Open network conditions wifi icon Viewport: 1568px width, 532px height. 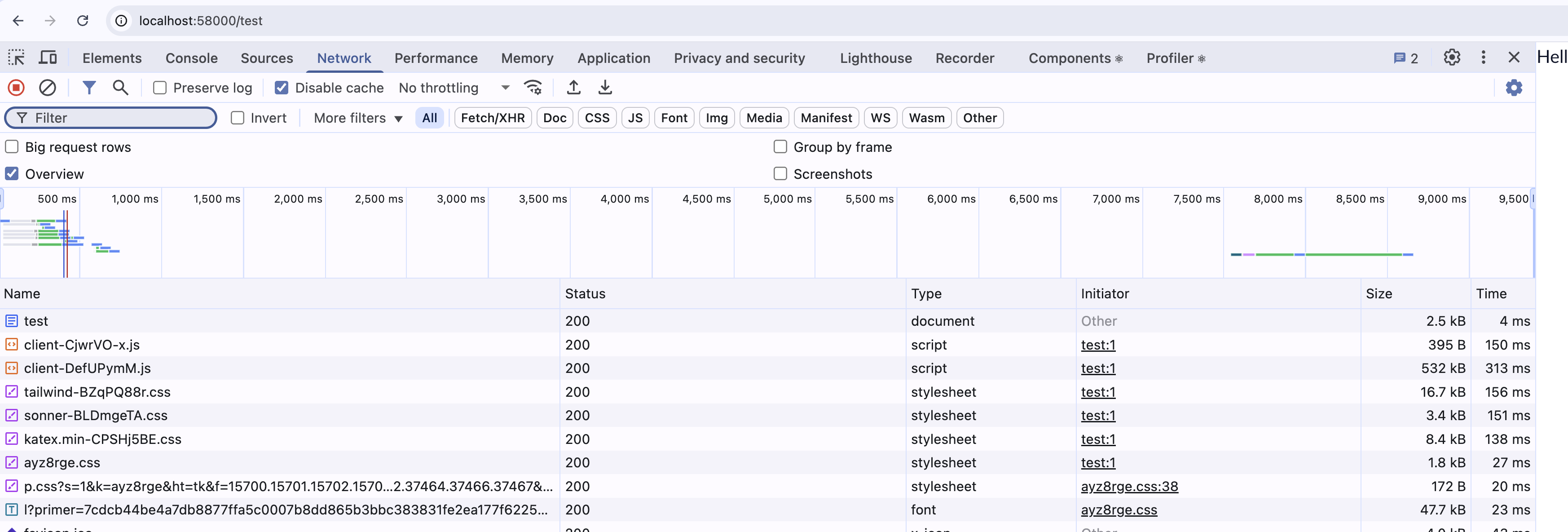[533, 88]
